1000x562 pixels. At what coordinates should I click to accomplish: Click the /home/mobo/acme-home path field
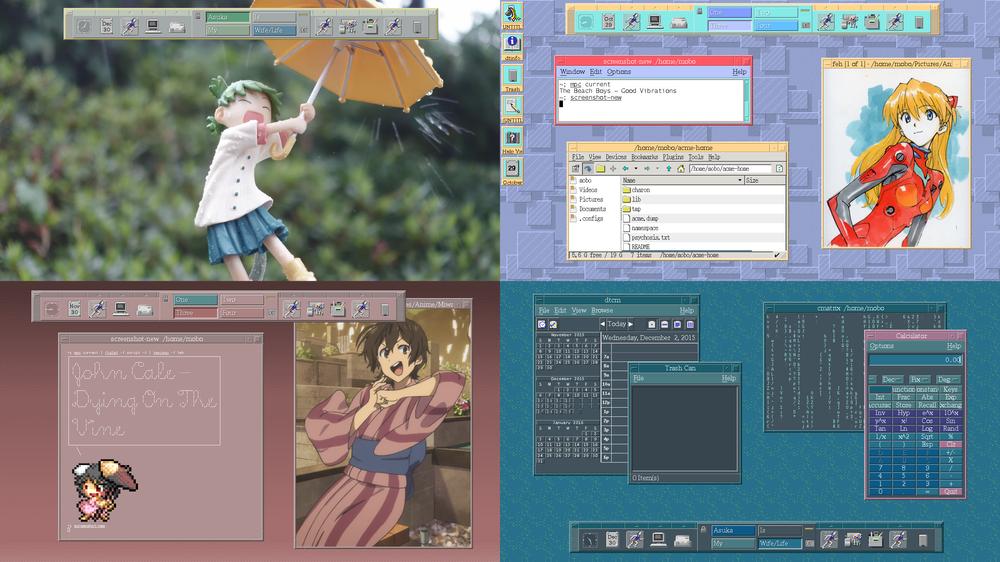730,168
